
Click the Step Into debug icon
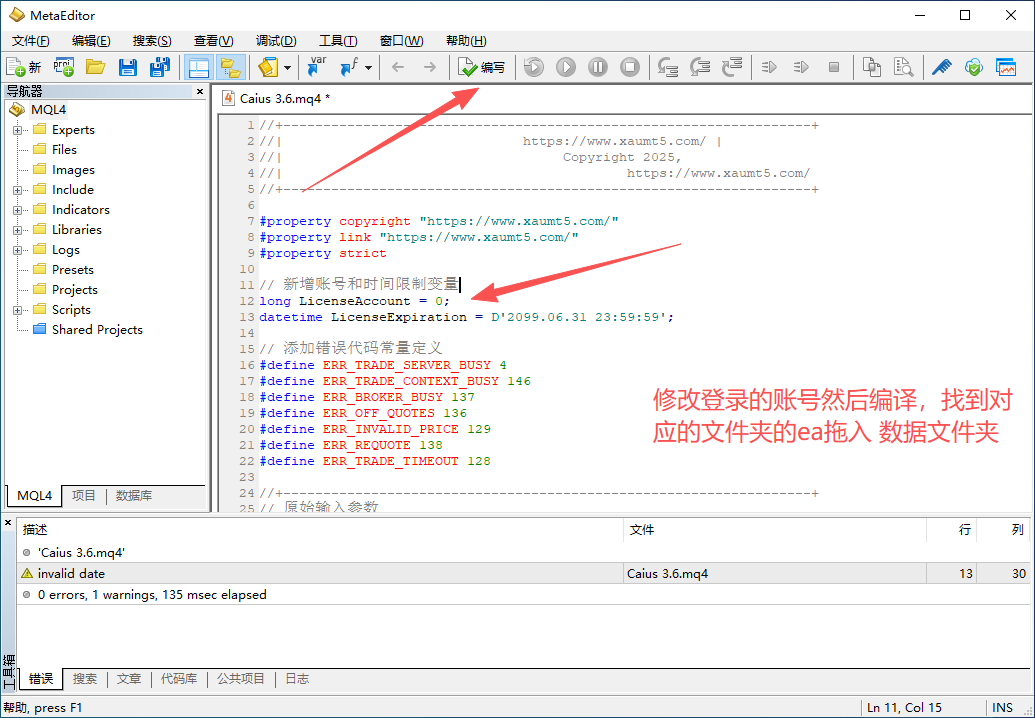(x=668, y=67)
